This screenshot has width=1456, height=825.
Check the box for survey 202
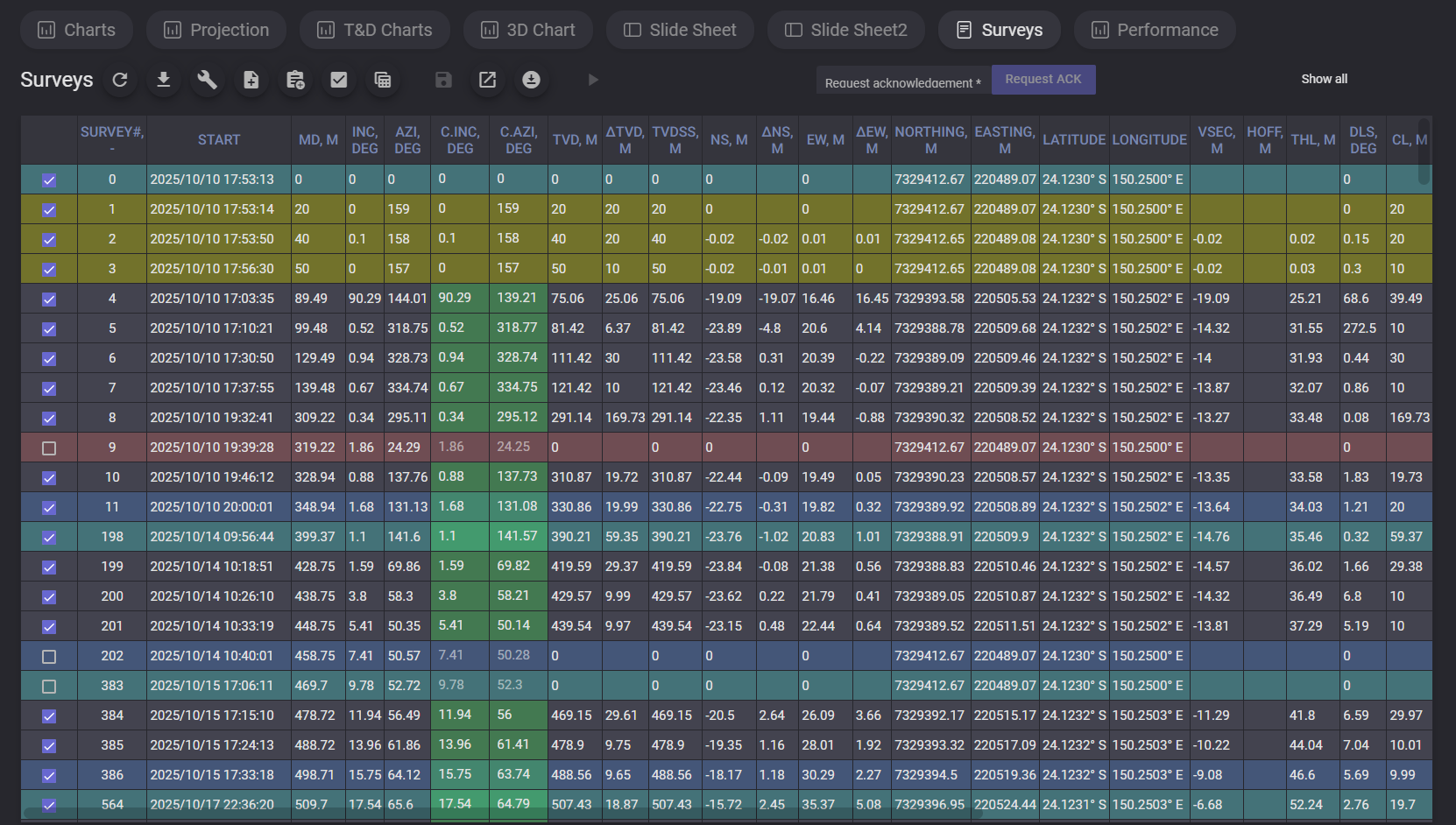(x=49, y=657)
